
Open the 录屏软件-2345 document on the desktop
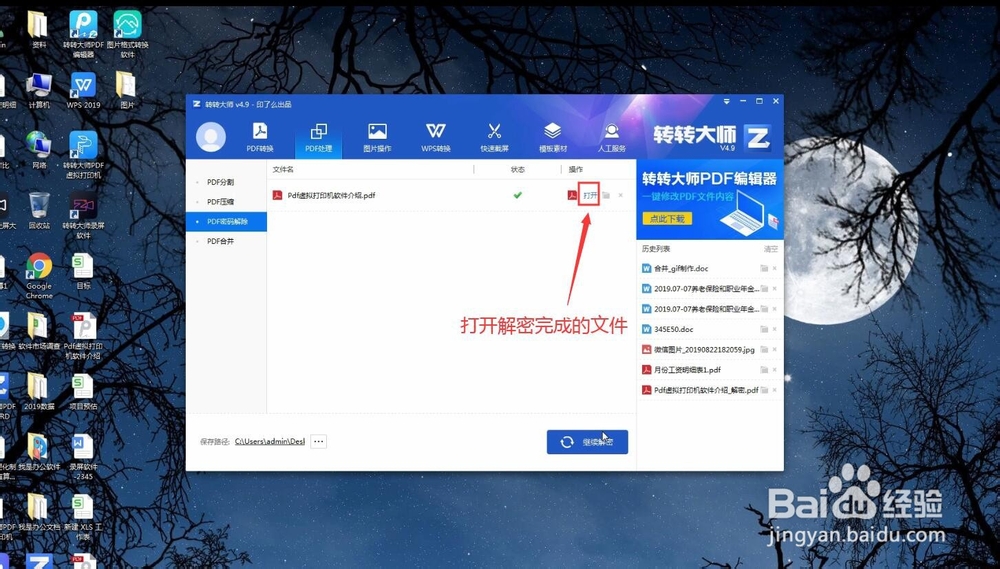pos(83,457)
